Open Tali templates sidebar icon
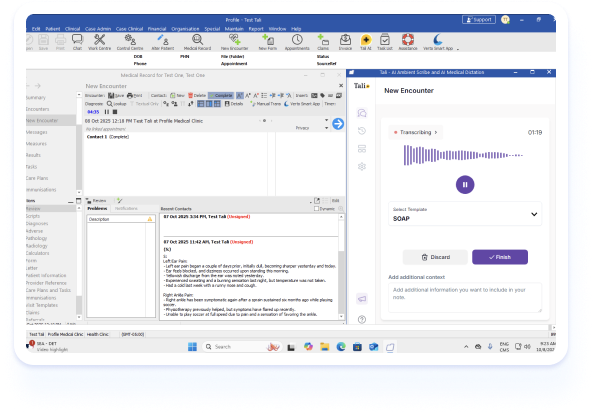Screen dimensions: 594x415 tap(362, 149)
